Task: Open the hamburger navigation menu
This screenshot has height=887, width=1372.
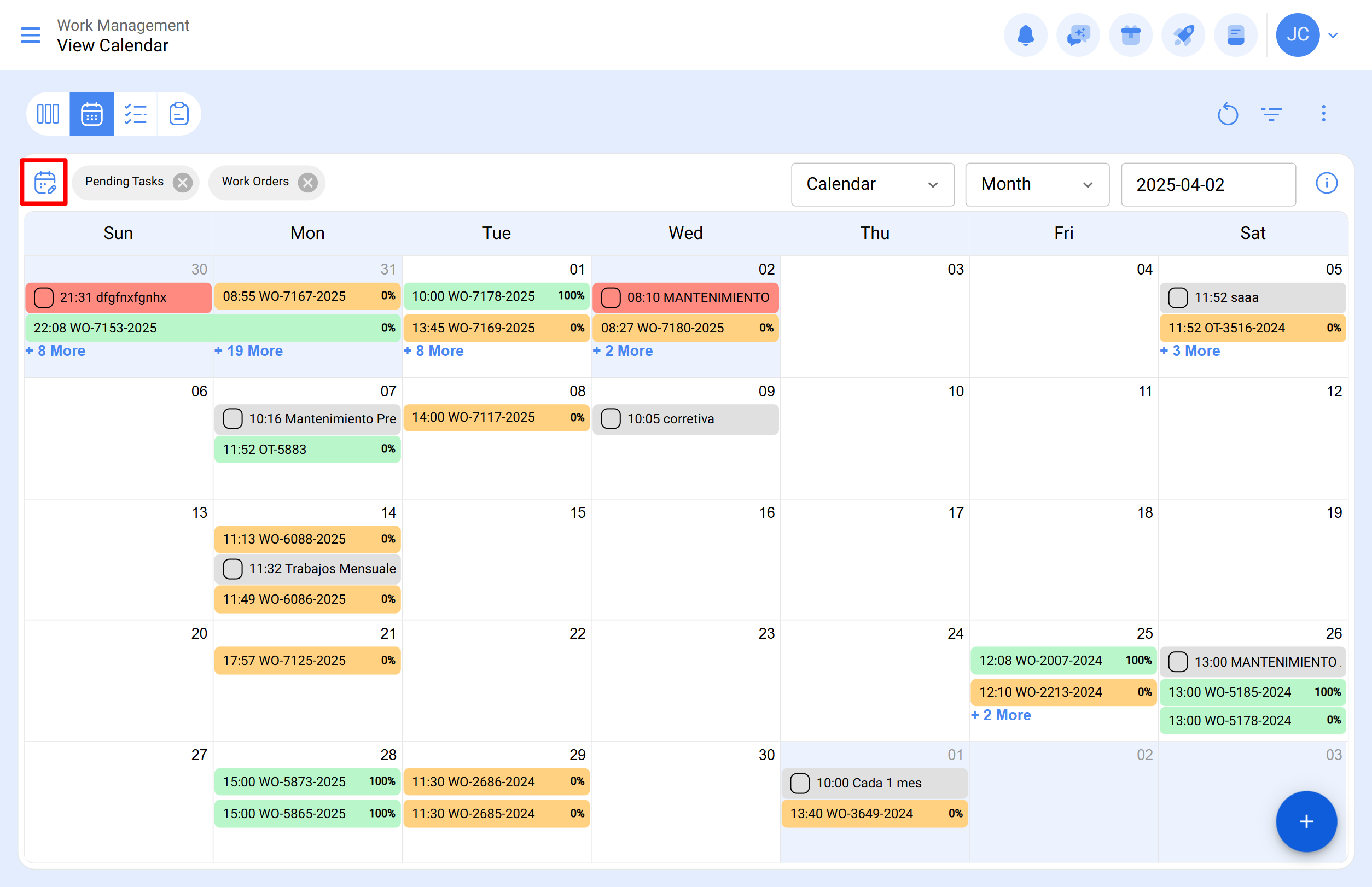Action: pos(31,35)
